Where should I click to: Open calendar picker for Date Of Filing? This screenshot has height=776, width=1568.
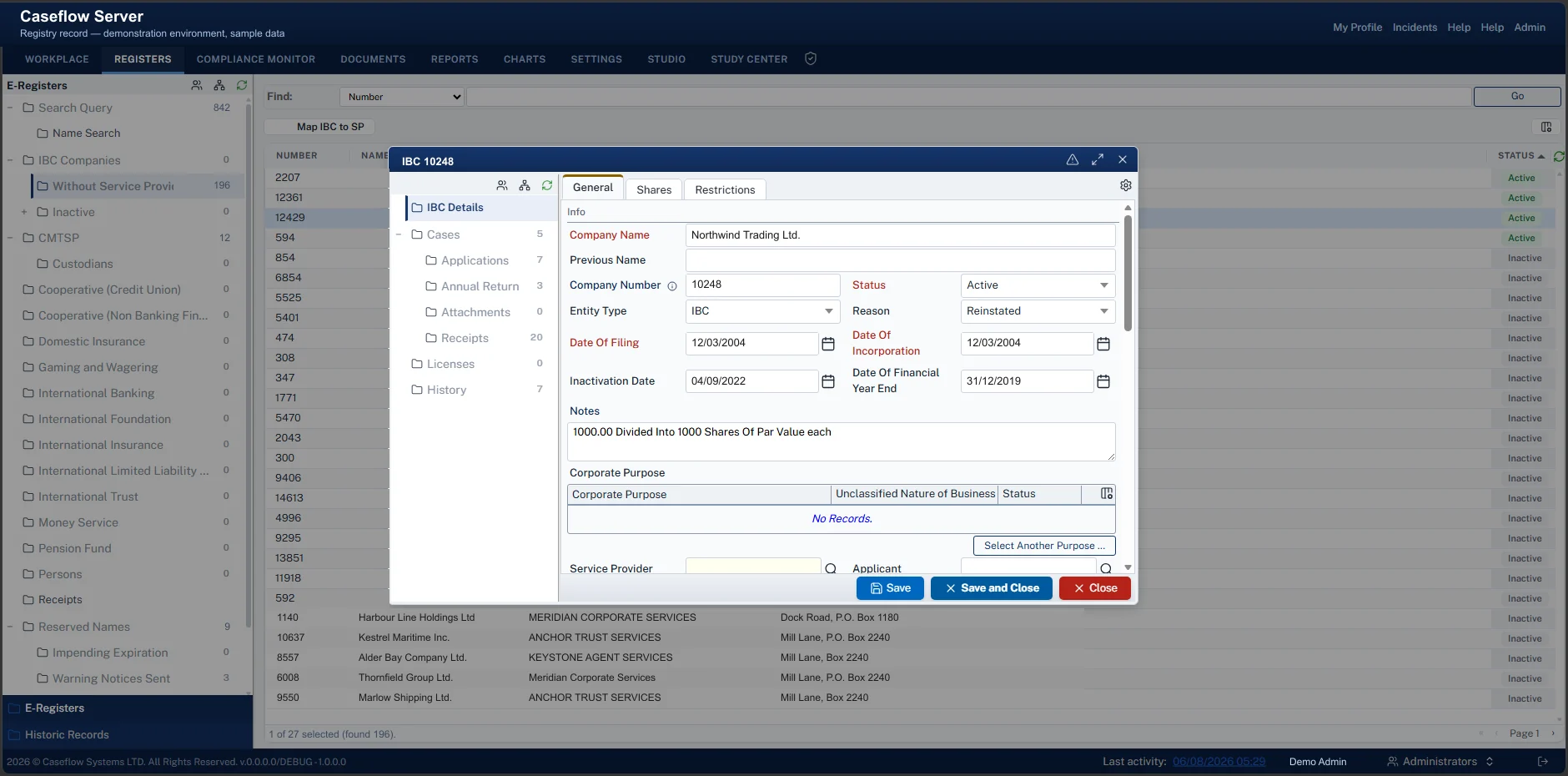[828, 344]
